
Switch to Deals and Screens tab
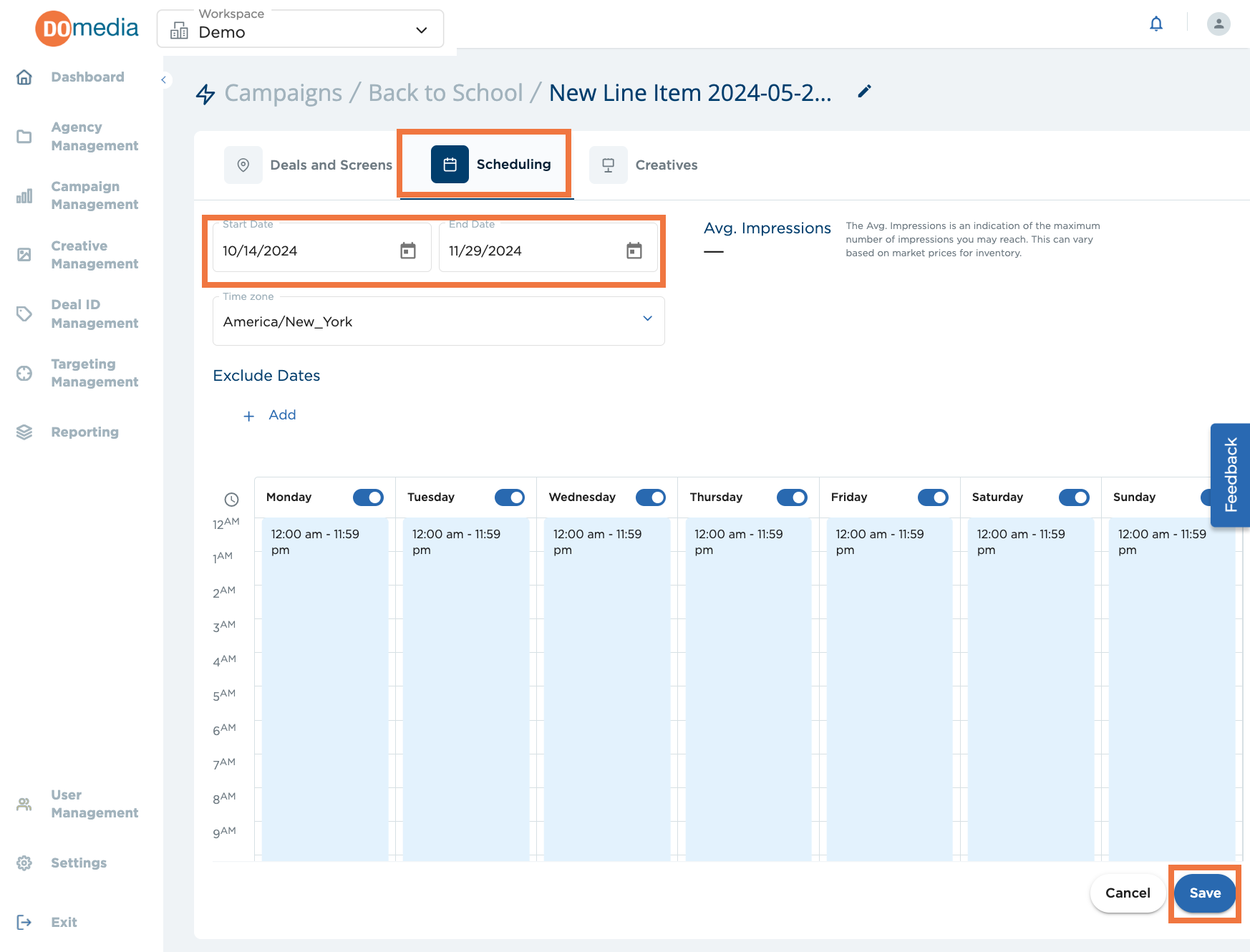[x=309, y=165]
